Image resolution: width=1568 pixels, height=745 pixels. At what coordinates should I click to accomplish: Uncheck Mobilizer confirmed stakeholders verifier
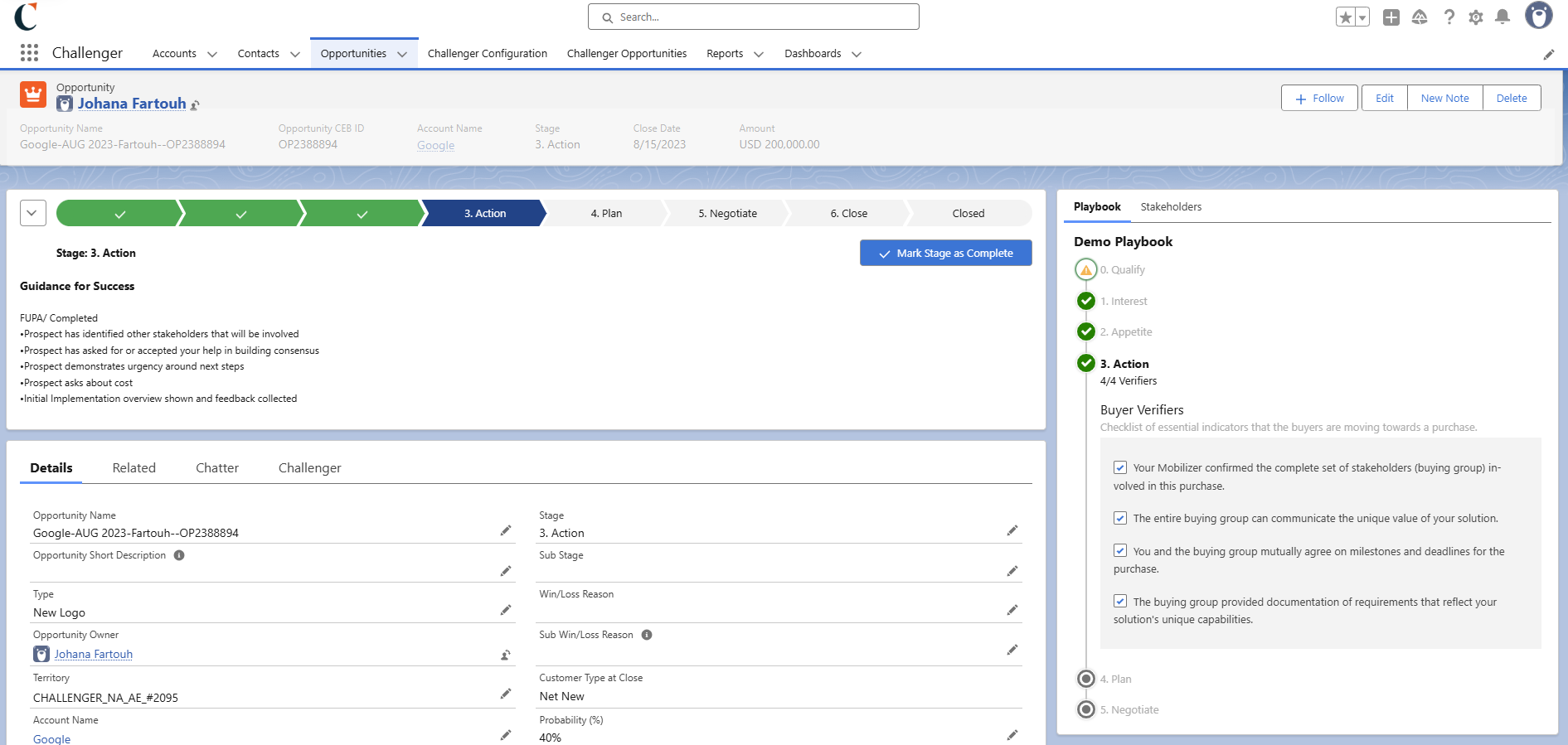(1120, 467)
